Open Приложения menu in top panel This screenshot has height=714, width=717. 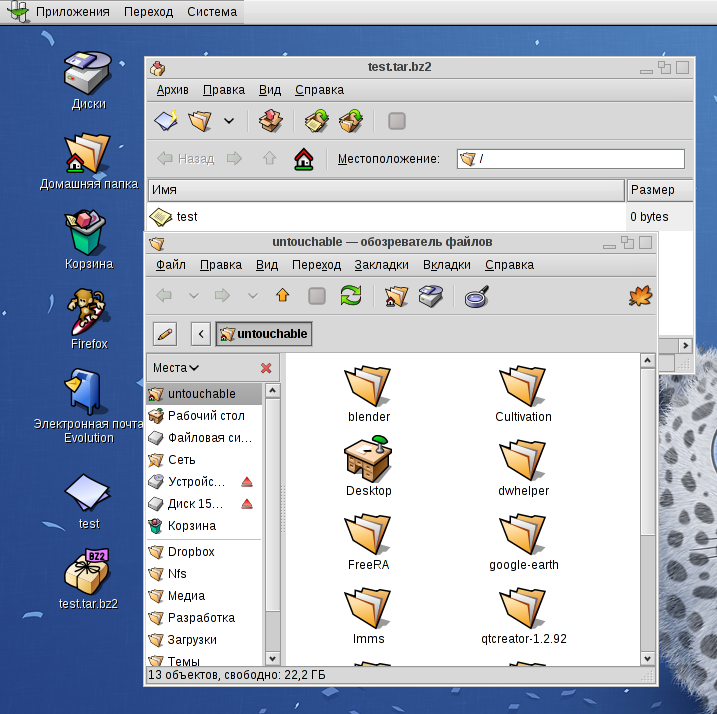73,12
